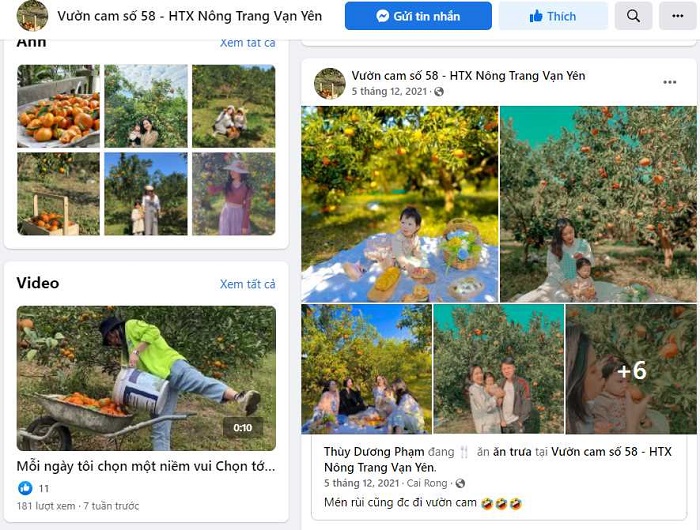Image resolution: width=700 pixels, height=530 pixels.
Task: Open the post options three-dot menu
Action: 670,82
